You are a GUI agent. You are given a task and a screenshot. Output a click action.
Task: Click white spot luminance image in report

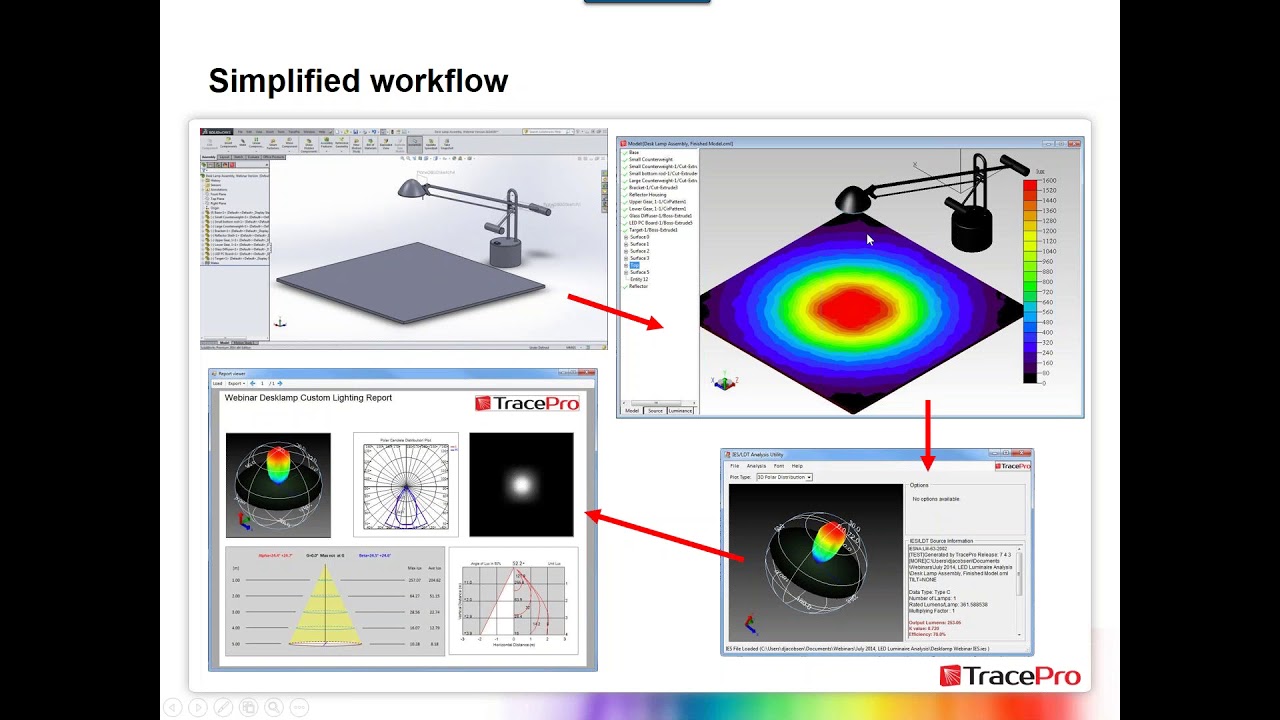click(521, 485)
